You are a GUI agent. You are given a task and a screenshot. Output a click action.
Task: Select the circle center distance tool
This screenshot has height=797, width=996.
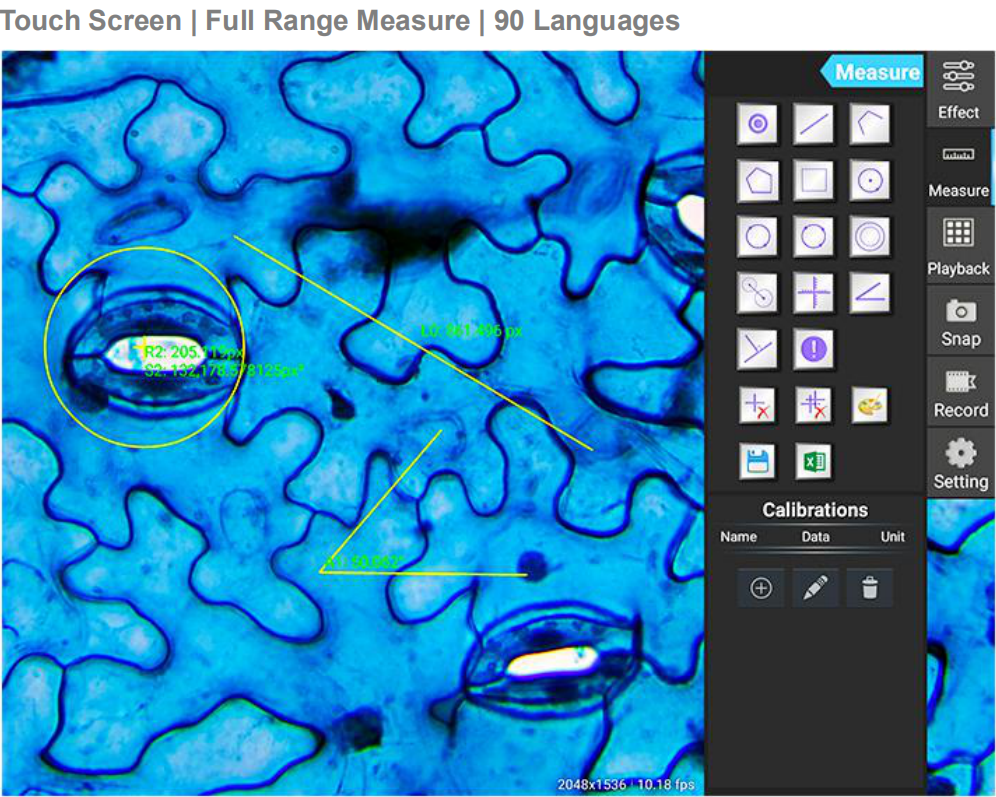tap(757, 293)
